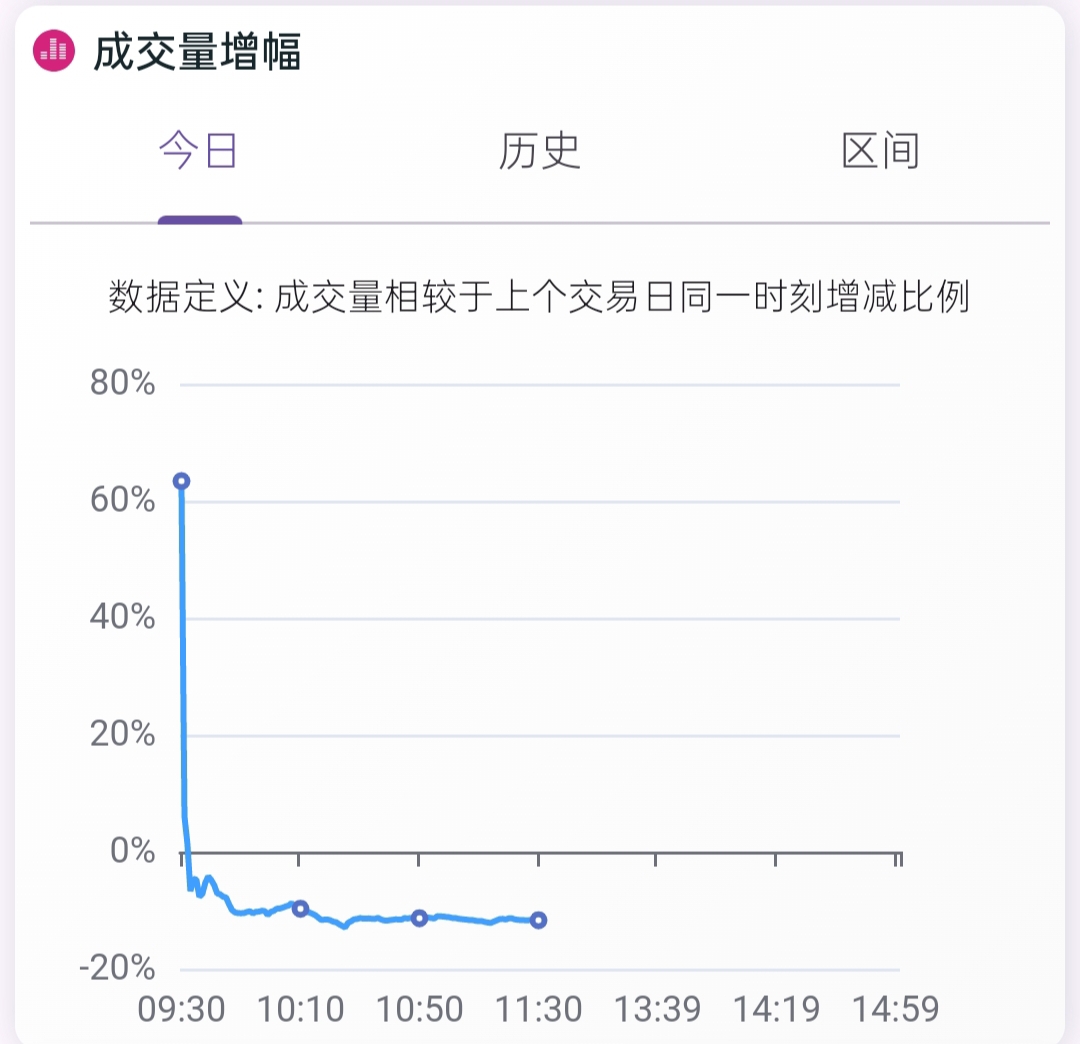This screenshot has width=1080, height=1044.
Task: Tap the 11:30 data point marker
Action: pyautogui.click(x=539, y=919)
